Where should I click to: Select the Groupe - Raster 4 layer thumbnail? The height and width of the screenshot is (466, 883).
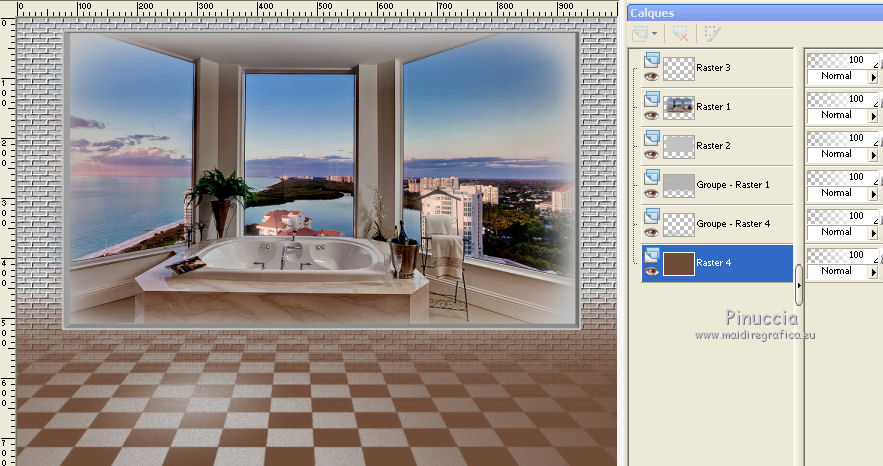[679, 225]
